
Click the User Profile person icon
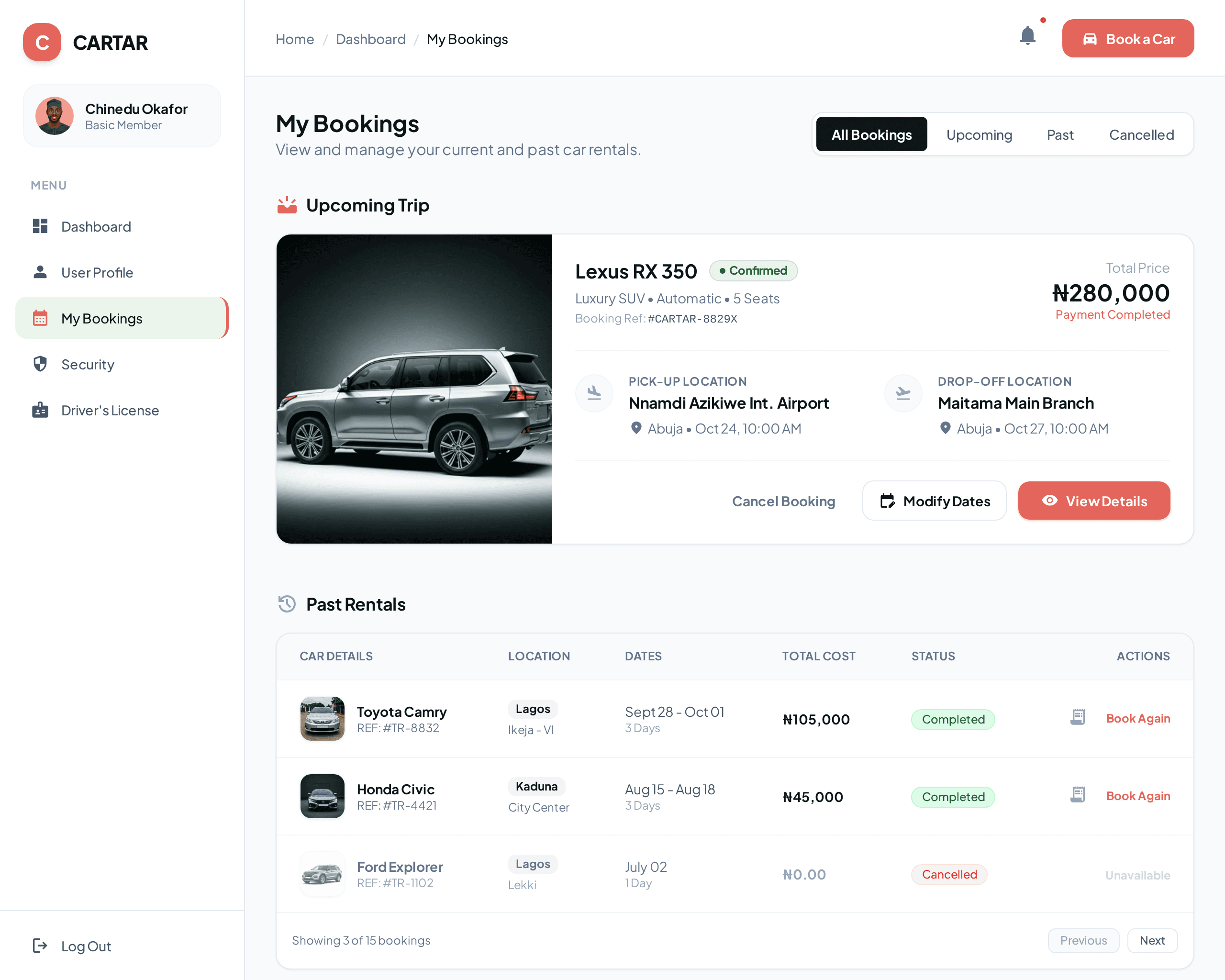click(40, 272)
